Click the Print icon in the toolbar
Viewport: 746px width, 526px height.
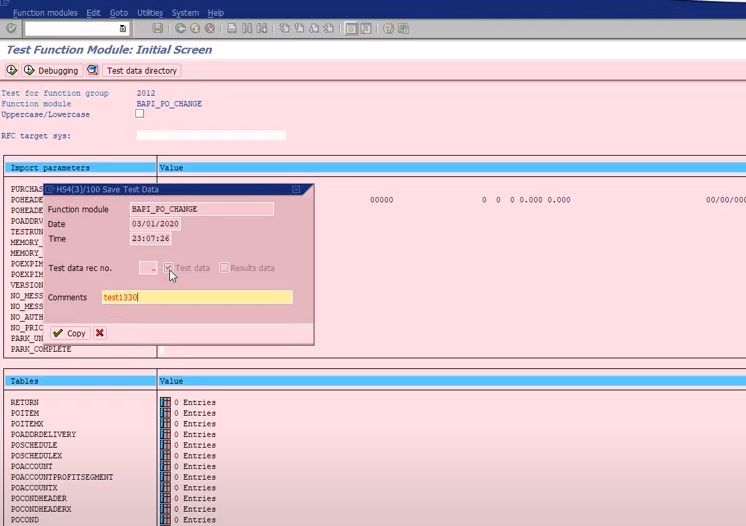pos(232,29)
